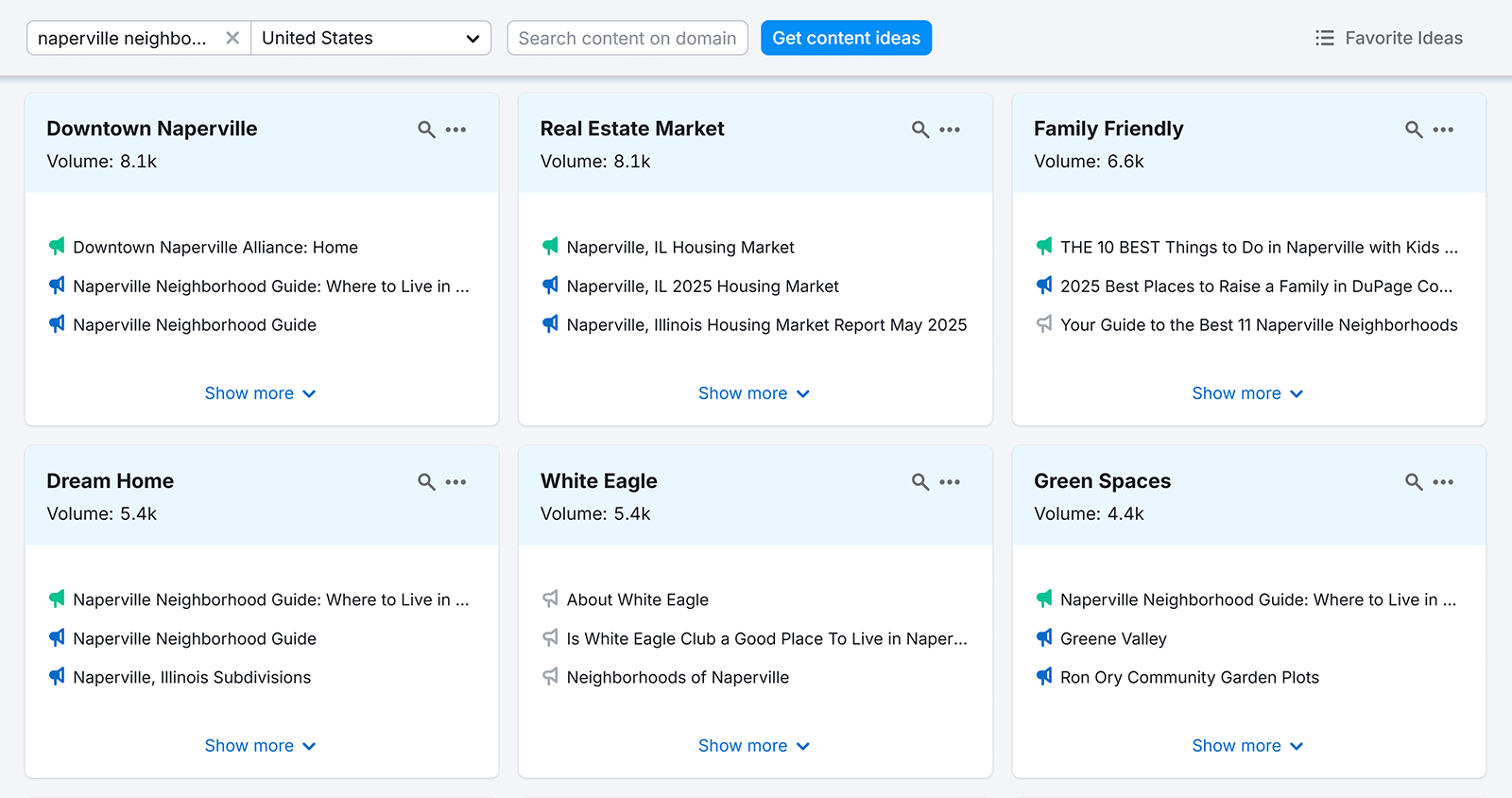
Task: Click the naperville neighborhoods topic input field
Action: 123,38
